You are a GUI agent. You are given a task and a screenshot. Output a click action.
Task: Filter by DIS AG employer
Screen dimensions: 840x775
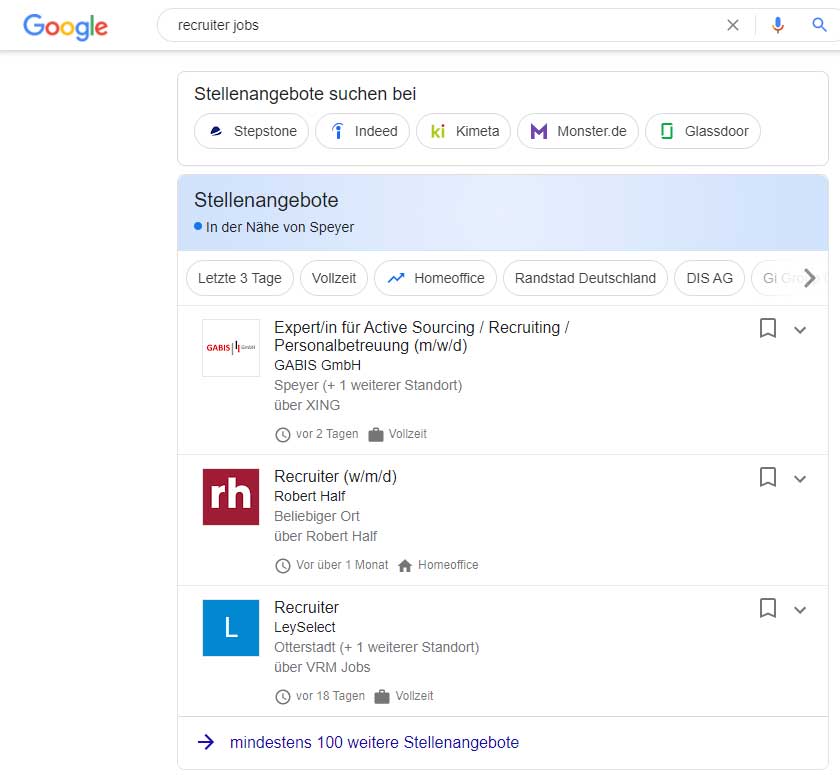709,278
